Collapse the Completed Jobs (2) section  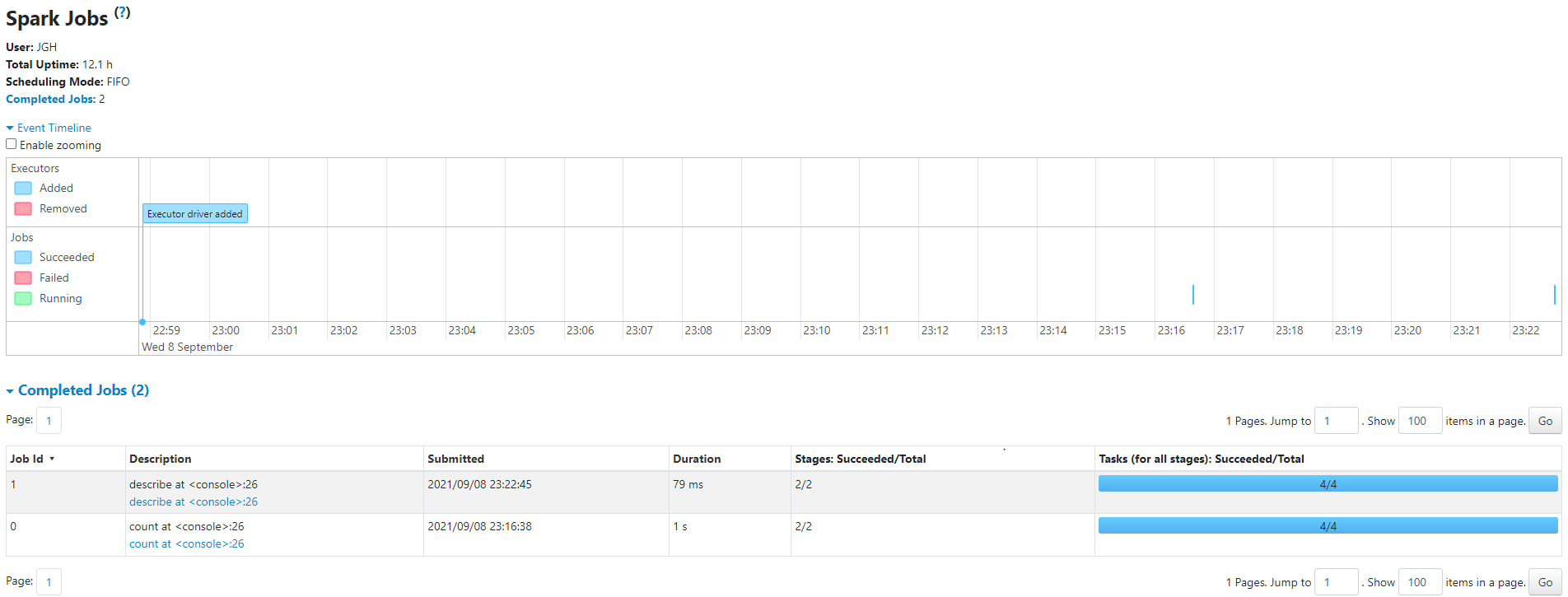[x=77, y=390]
